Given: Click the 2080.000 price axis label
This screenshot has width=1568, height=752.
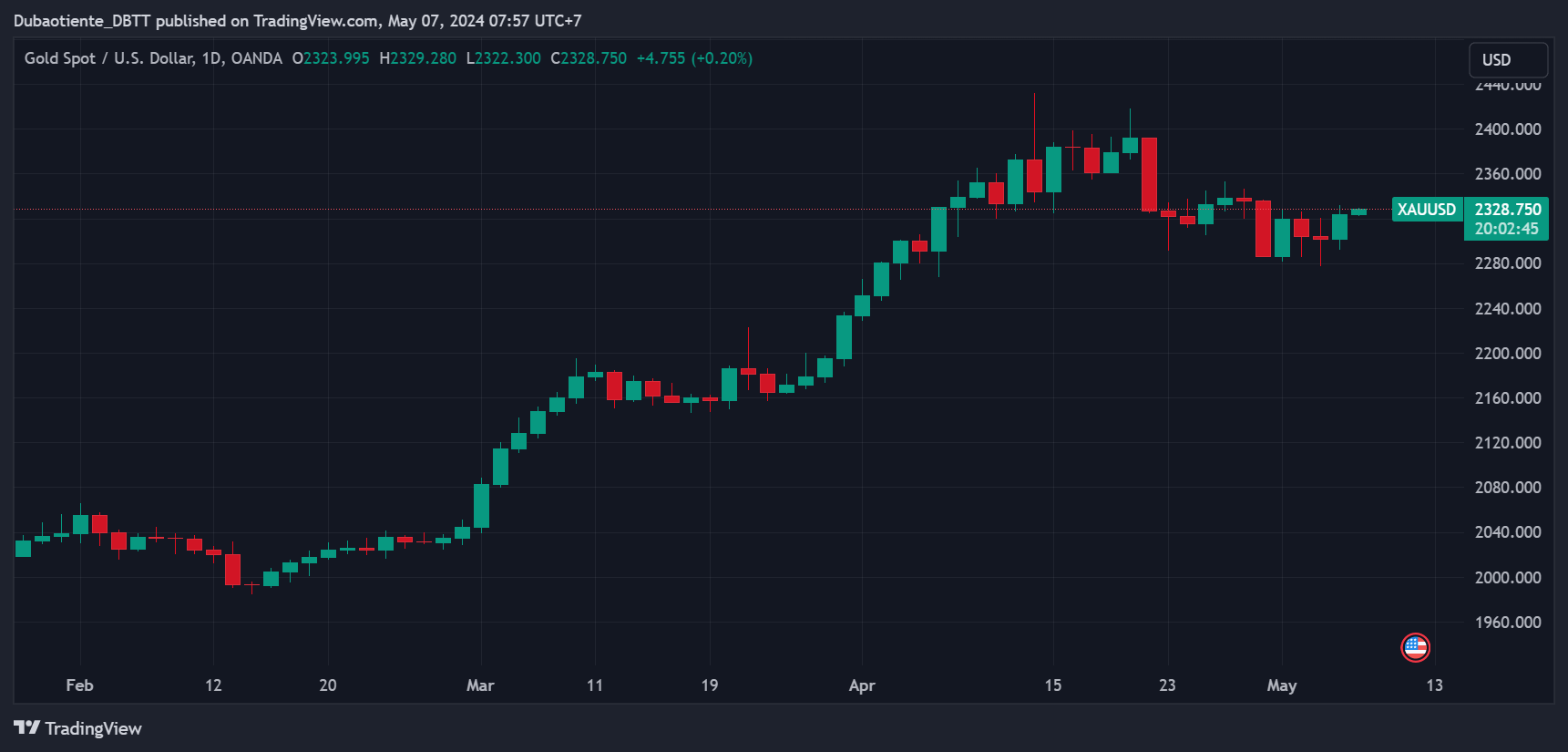Looking at the screenshot, I should 1508,488.
